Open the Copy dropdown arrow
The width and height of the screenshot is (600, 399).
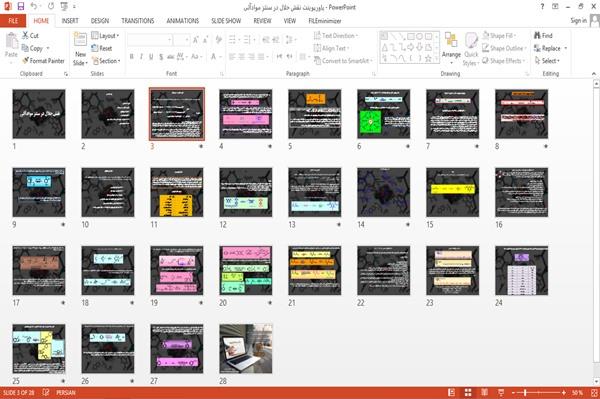[x=48, y=48]
